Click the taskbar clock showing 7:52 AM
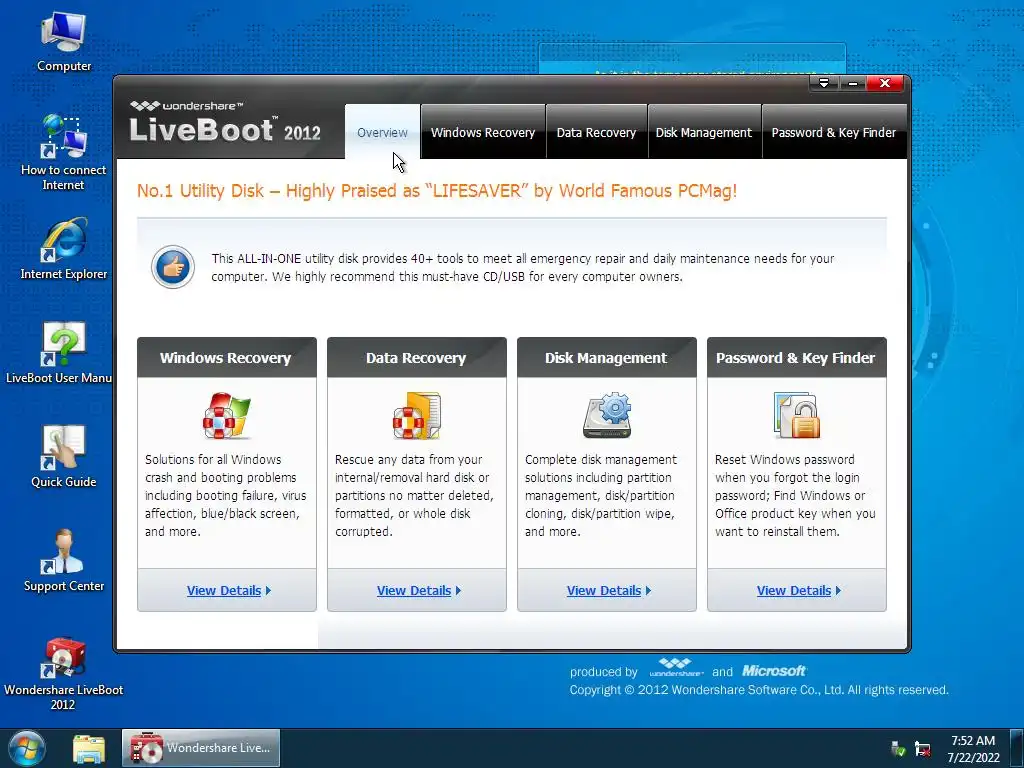Screen dimensions: 1024x768 tap(973, 748)
